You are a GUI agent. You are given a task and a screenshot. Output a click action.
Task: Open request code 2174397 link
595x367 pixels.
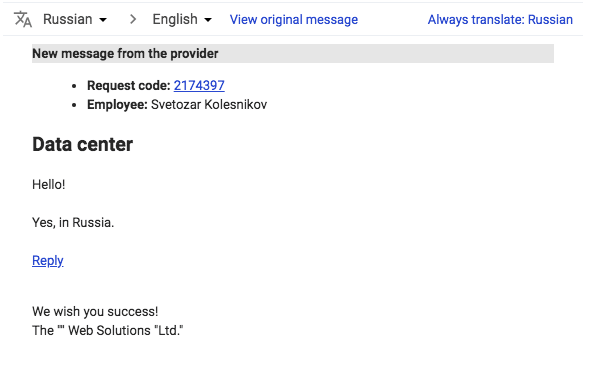click(199, 85)
